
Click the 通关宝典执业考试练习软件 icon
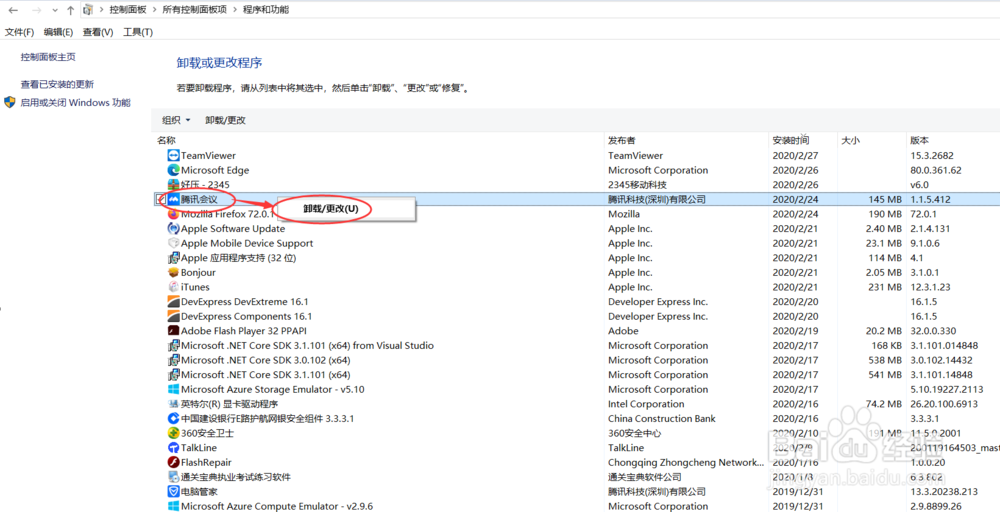coord(173,477)
